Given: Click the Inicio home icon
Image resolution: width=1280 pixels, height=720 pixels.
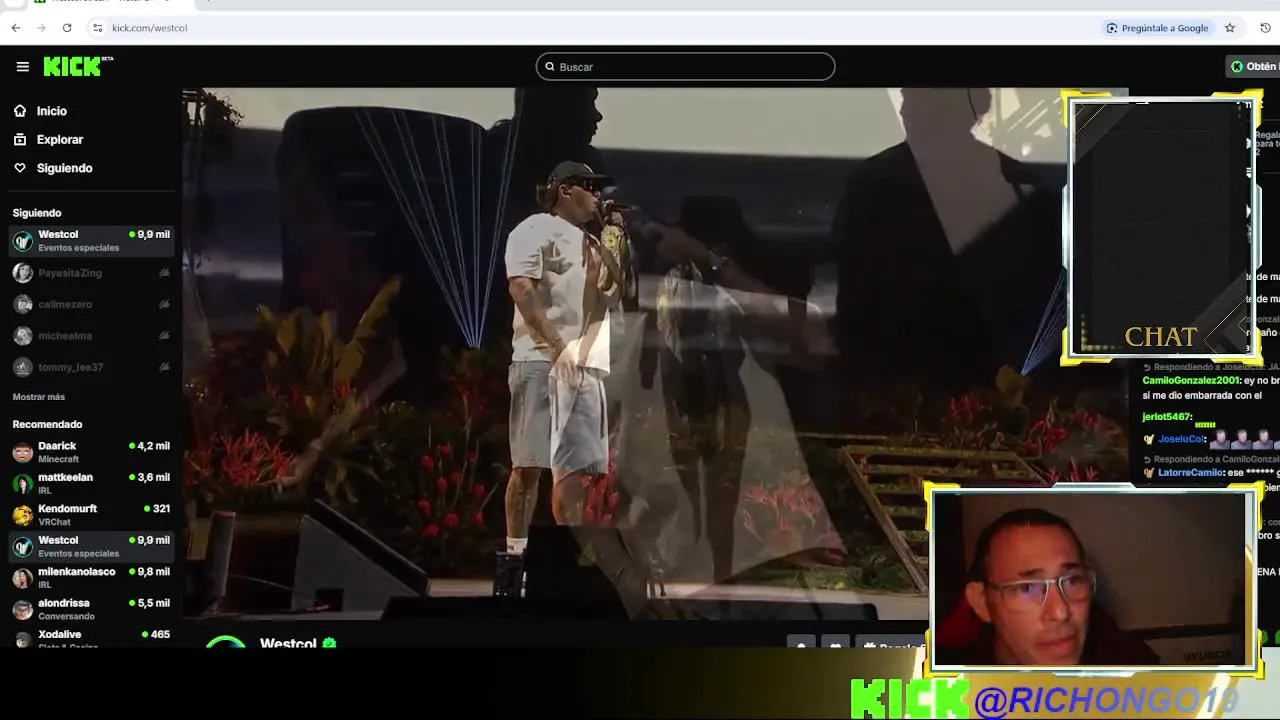Looking at the screenshot, I should [x=20, y=111].
